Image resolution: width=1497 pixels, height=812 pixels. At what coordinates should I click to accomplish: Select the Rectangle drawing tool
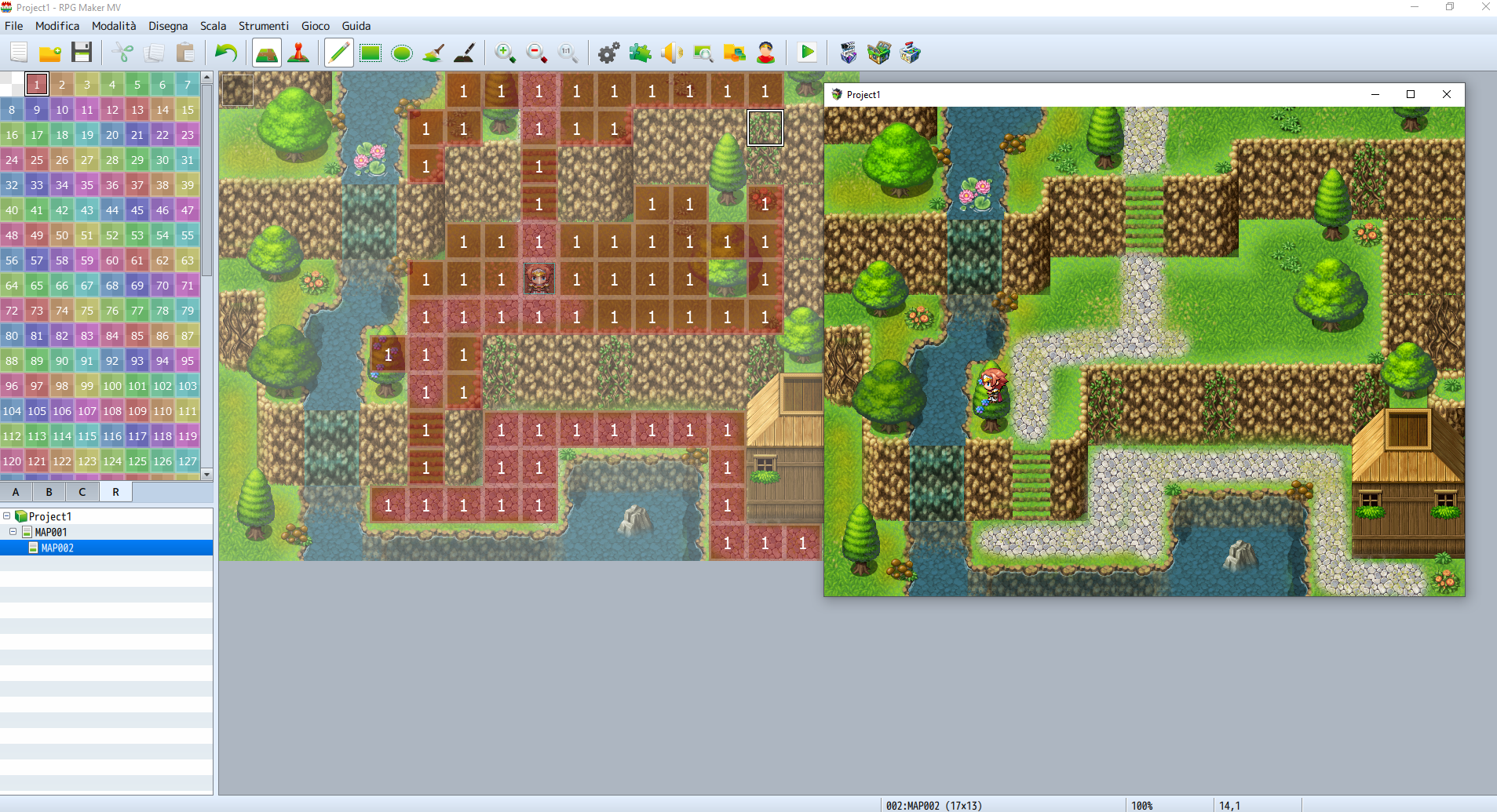coord(371,53)
